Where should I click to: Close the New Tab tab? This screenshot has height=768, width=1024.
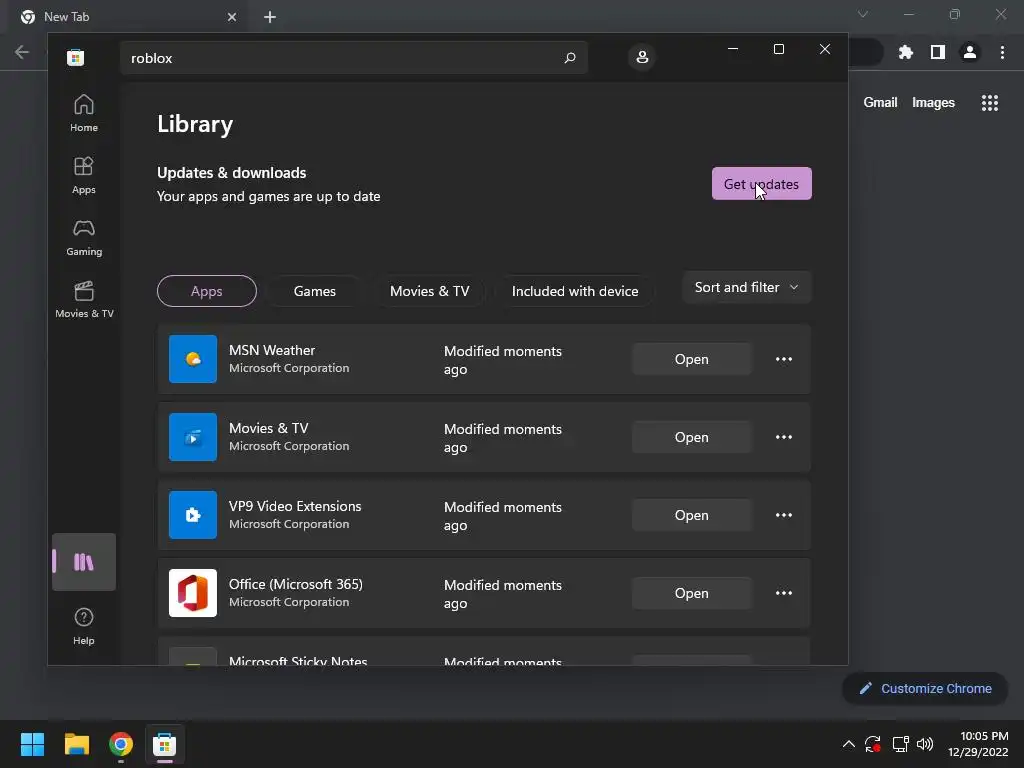pyautogui.click(x=232, y=17)
